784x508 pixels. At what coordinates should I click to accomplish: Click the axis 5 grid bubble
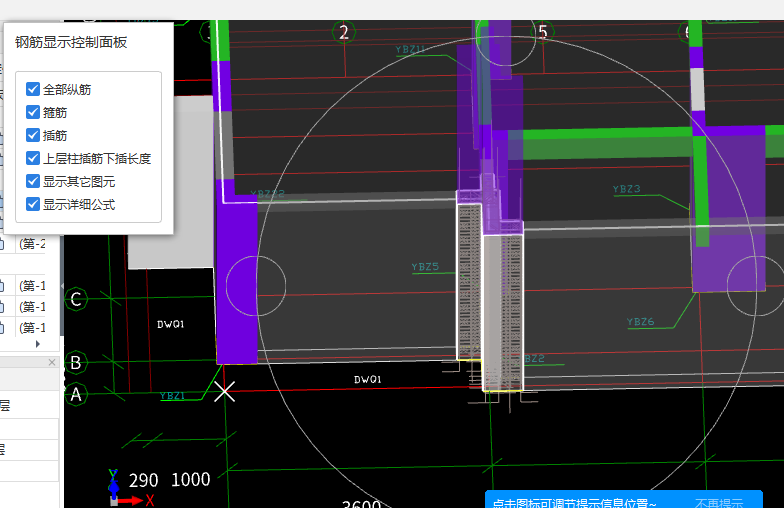542,32
